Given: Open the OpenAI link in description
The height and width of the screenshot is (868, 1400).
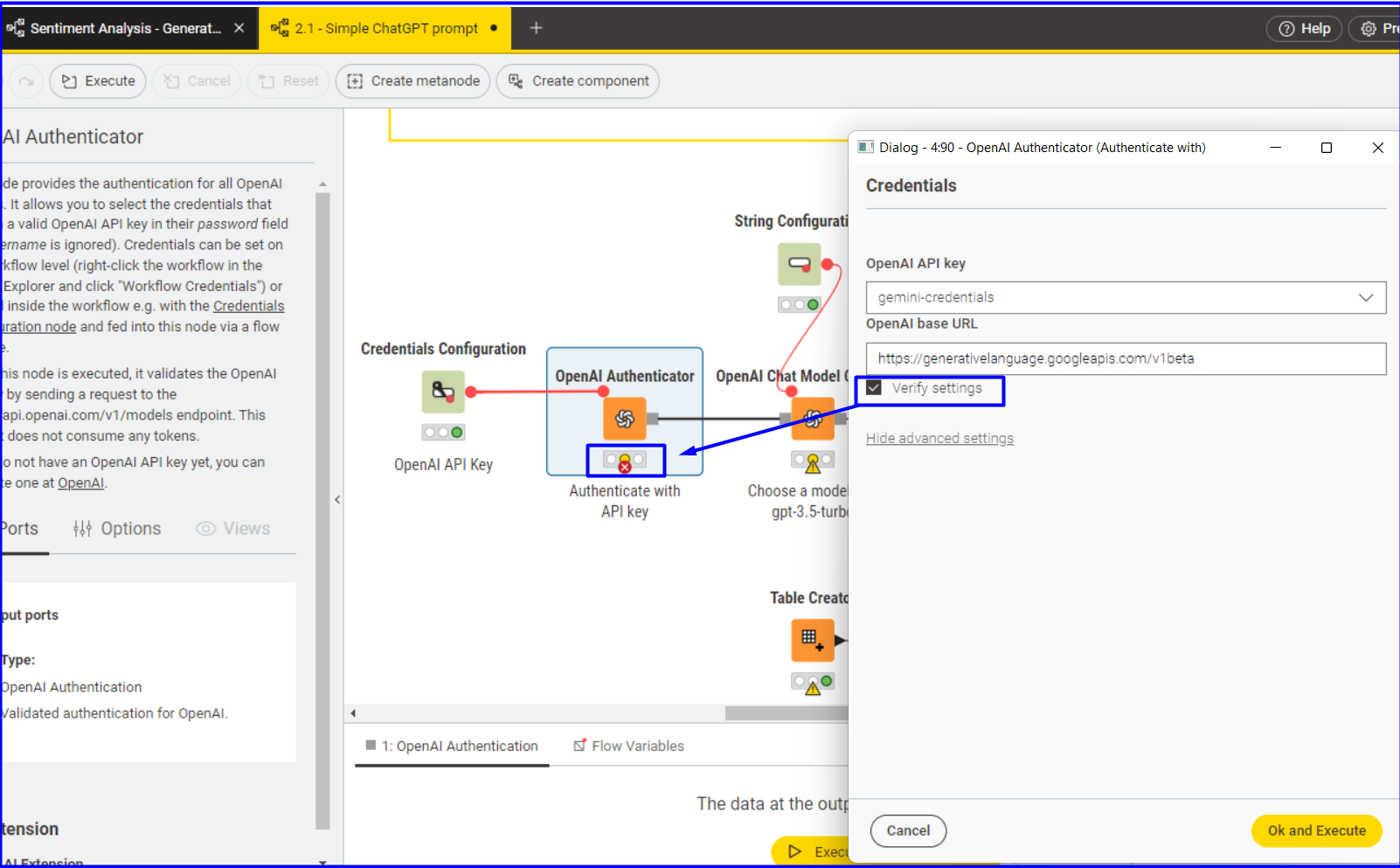Looking at the screenshot, I should (x=80, y=483).
